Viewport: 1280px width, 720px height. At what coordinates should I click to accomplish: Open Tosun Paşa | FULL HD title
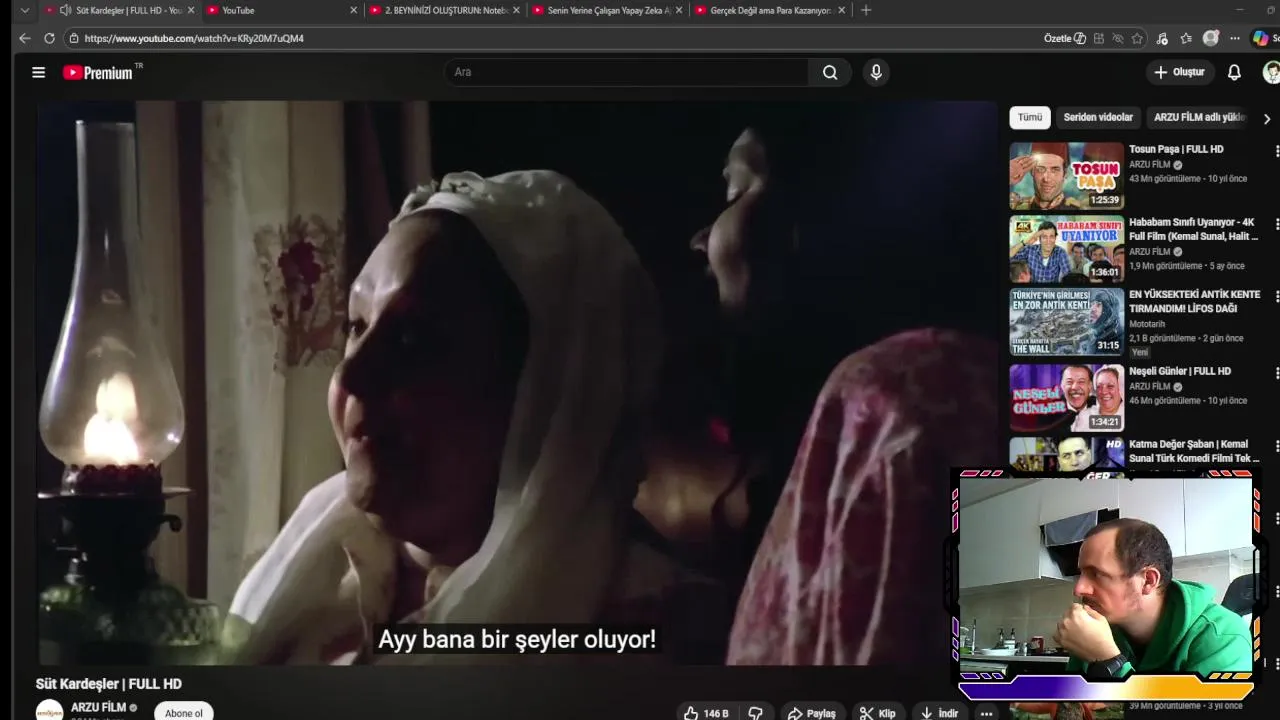(1176, 149)
